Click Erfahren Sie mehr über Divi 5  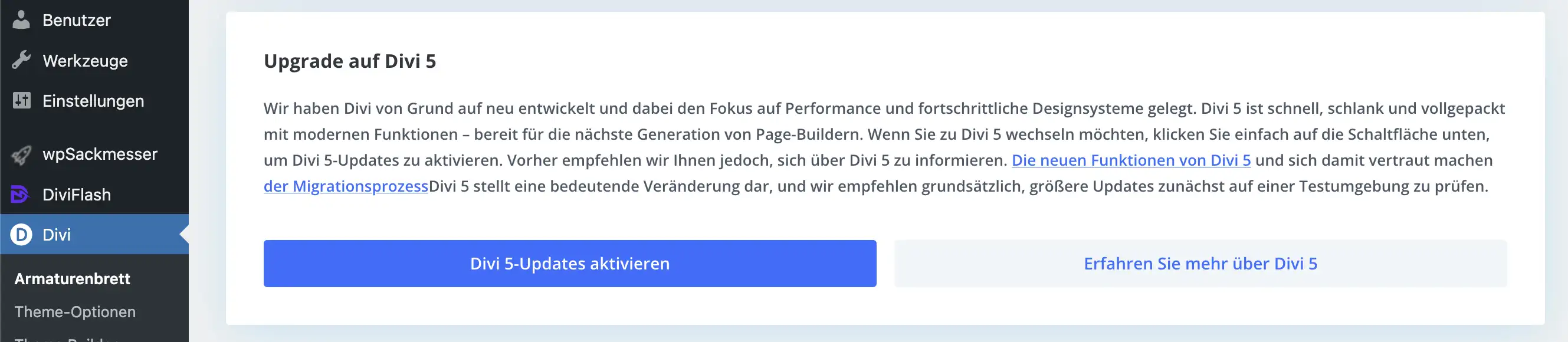1200,264
